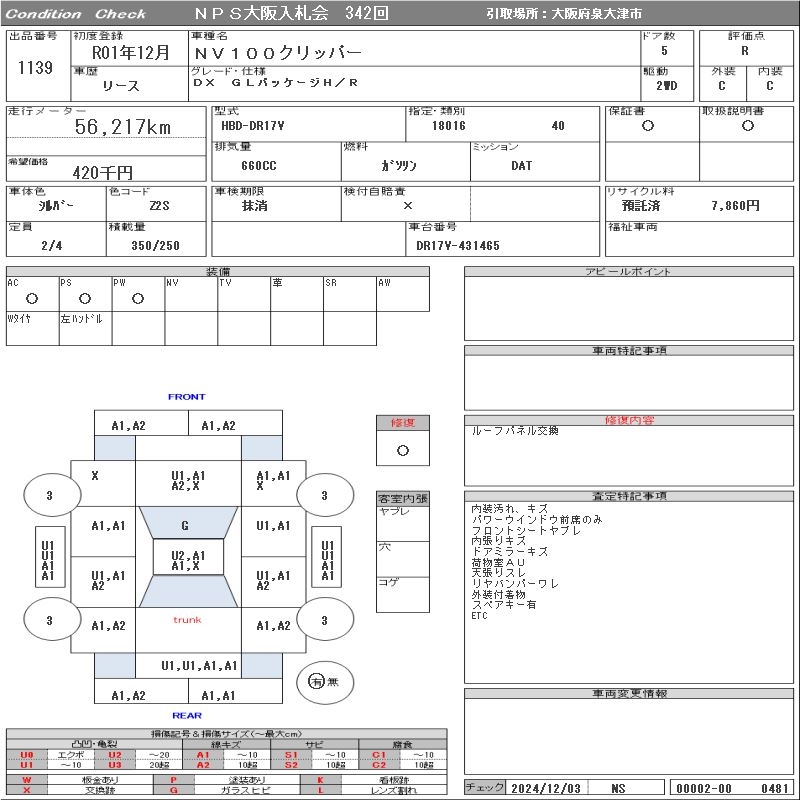The width and height of the screenshot is (800, 800).
Task: Click the trunk label in the car diagram
Action: (187, 620)
